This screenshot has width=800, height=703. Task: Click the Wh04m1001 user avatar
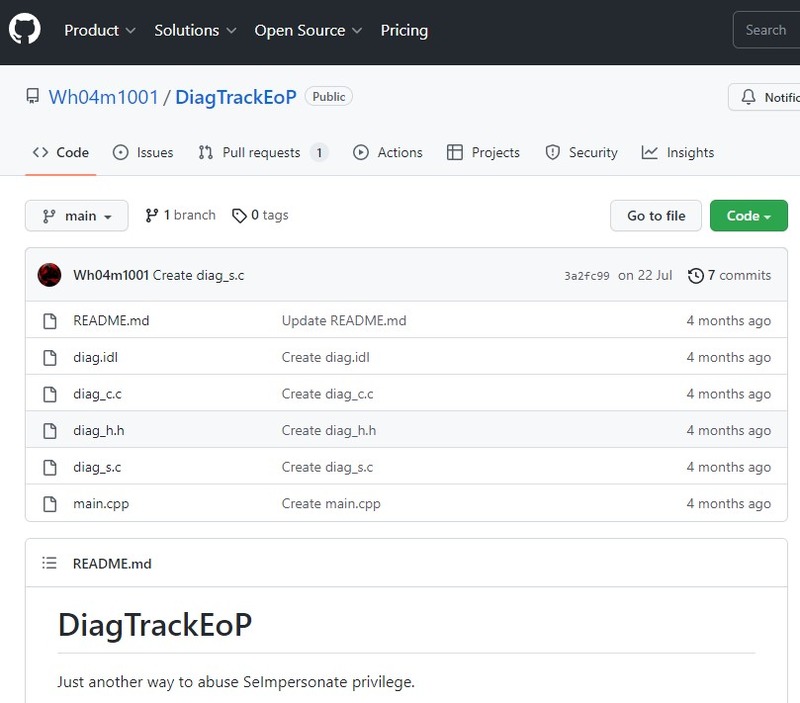point(49,275)
